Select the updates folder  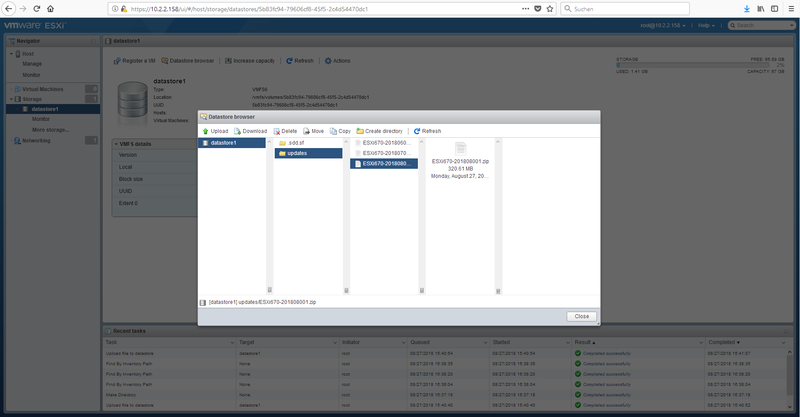pos(308,153)
